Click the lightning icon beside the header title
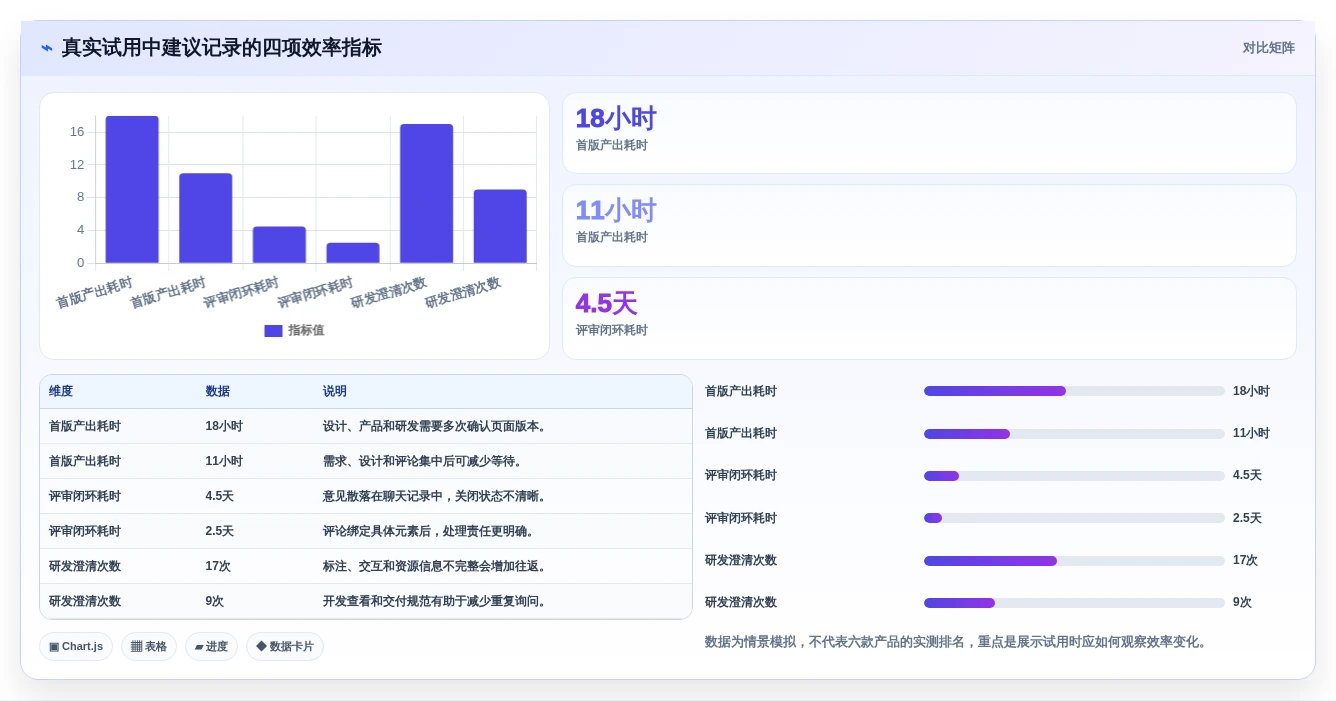Image resolution: width=1336 pixels, height=701 pixels. [47, 48]
